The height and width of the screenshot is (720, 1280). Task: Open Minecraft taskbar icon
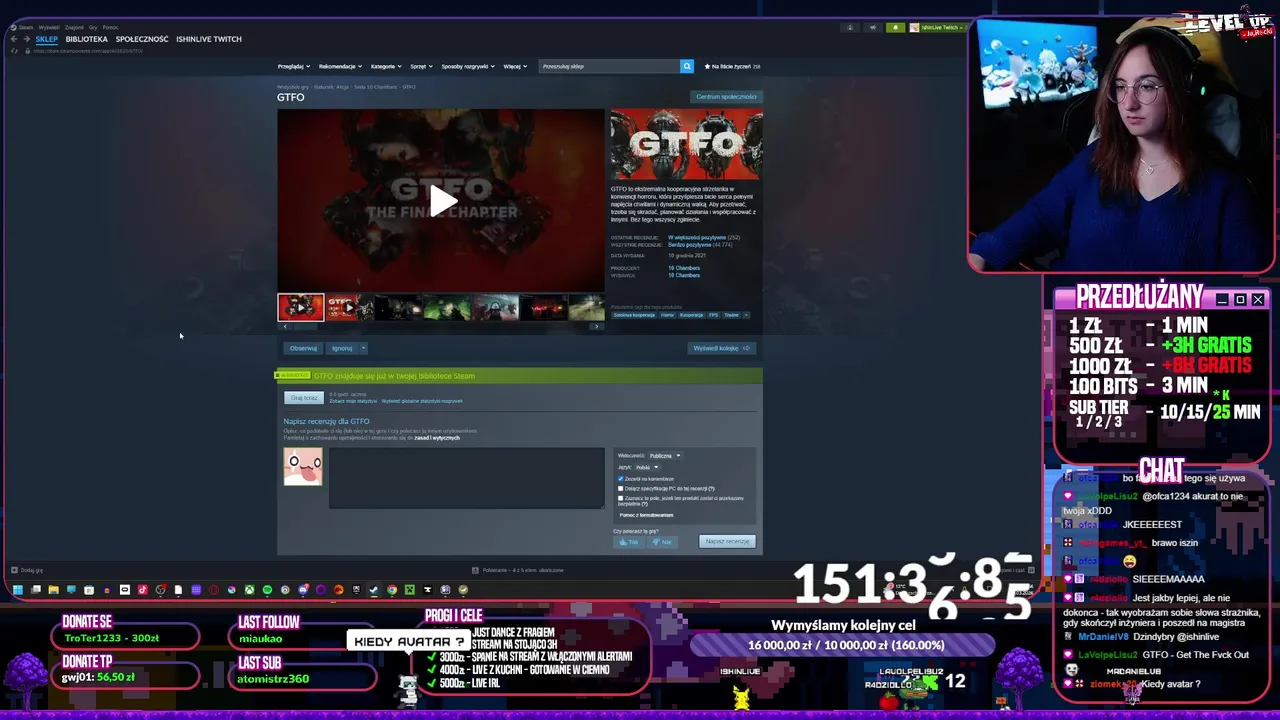[410, 590]
